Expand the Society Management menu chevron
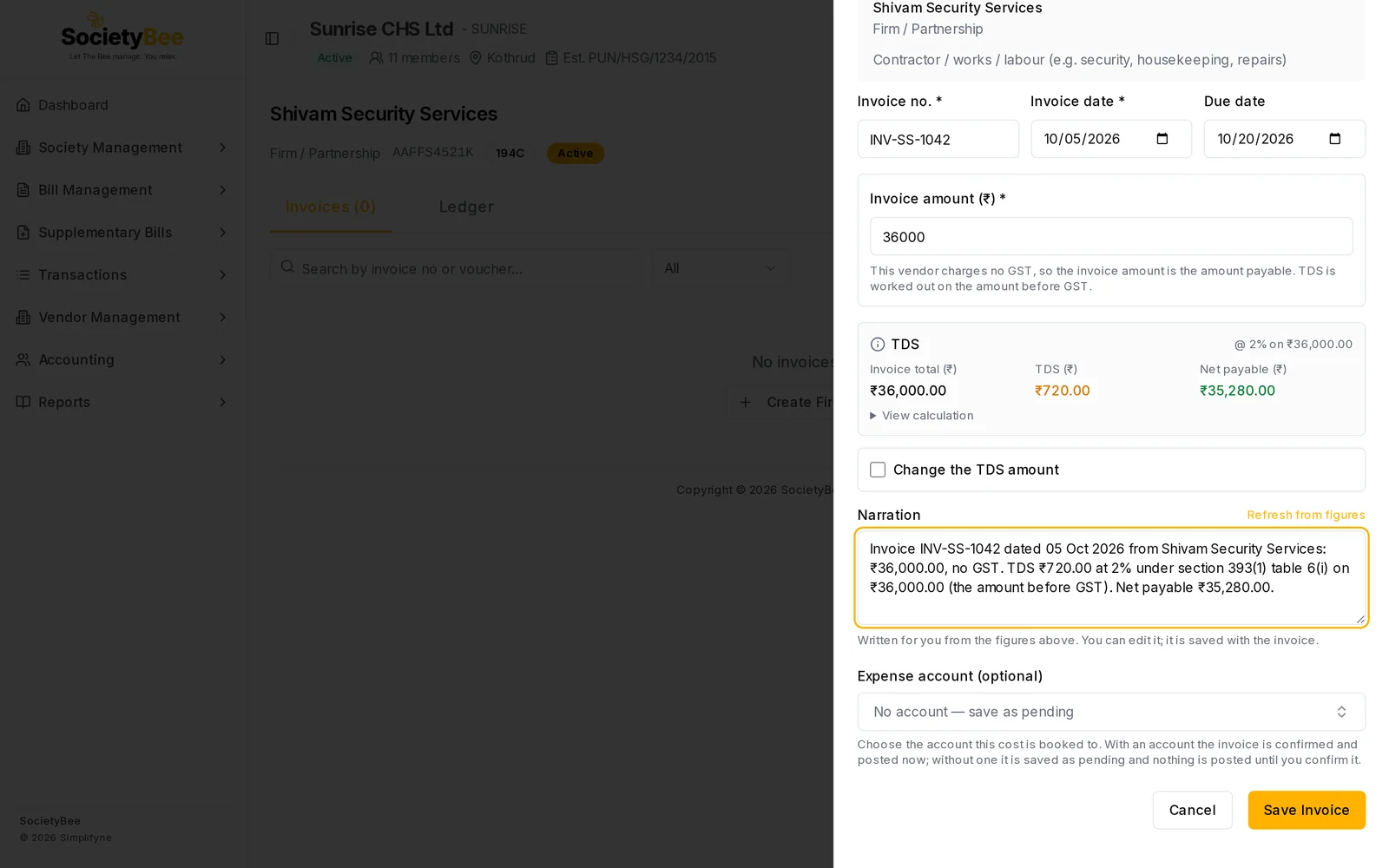The image size is (1389, 868). pos(222,148)
